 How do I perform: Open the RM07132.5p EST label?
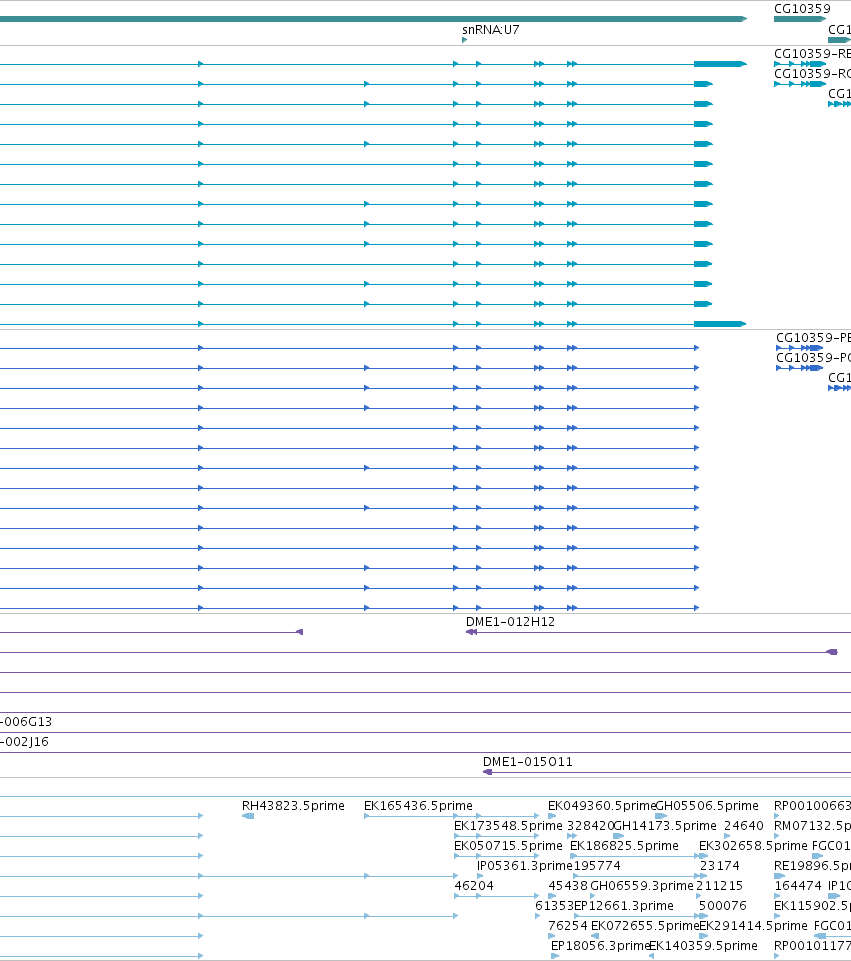coord(812,826)
